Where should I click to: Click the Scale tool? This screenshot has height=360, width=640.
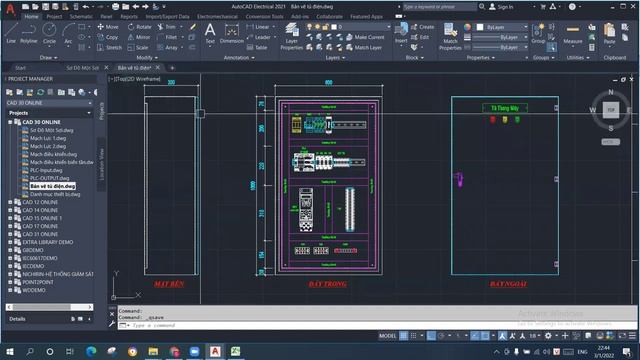point(138,47)
